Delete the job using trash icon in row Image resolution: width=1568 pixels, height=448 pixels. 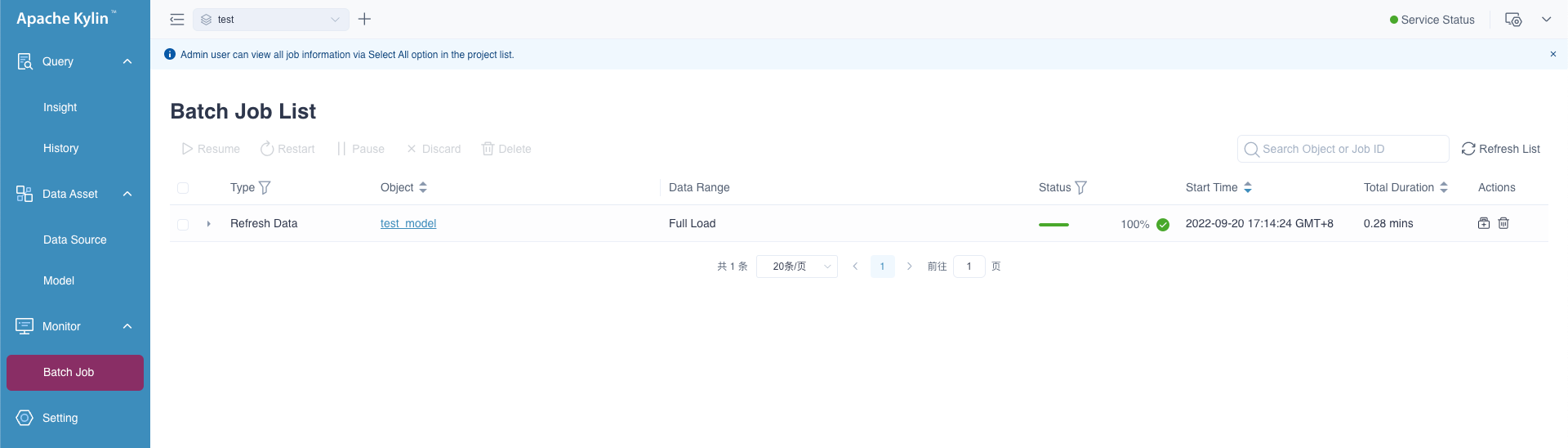pyautogui.click(x=1503, y=223)
